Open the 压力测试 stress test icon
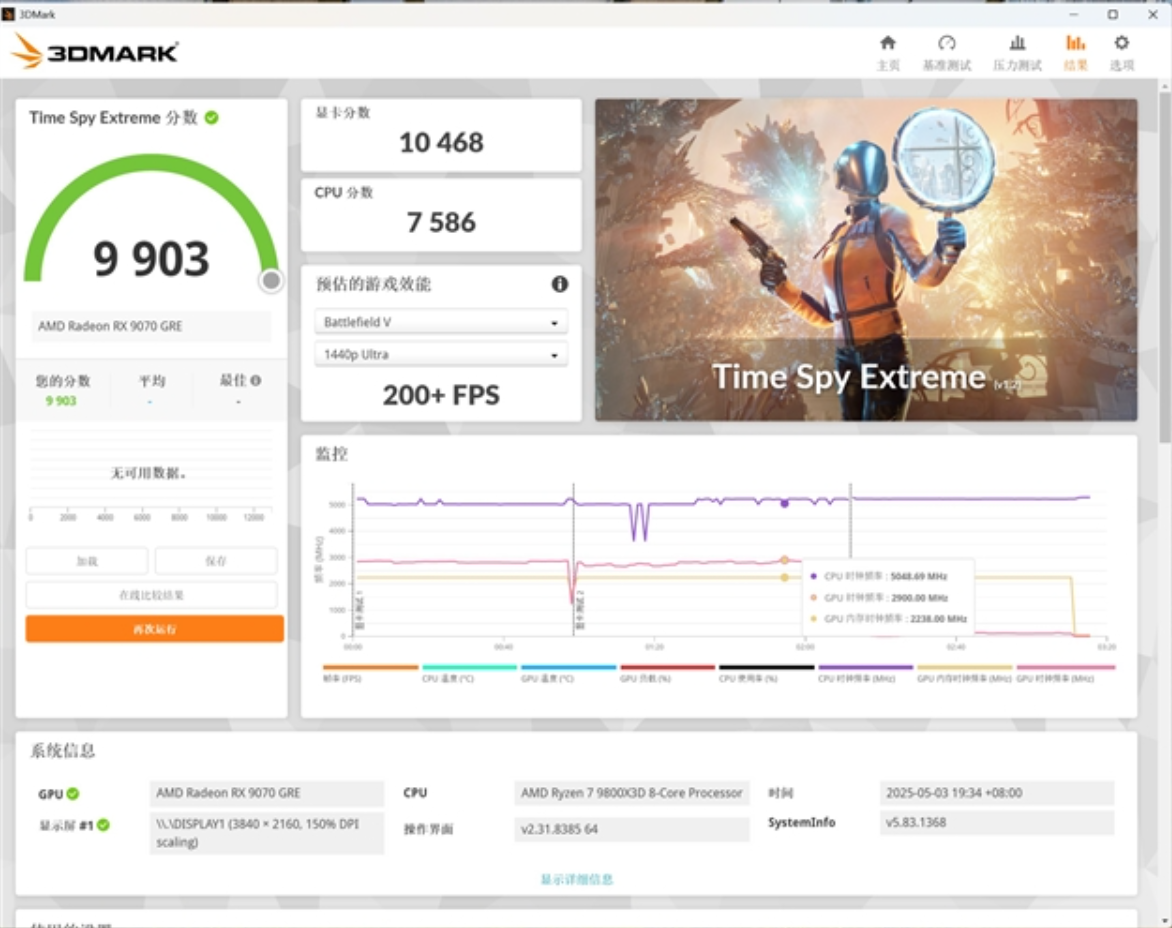 click(1017, 43)
